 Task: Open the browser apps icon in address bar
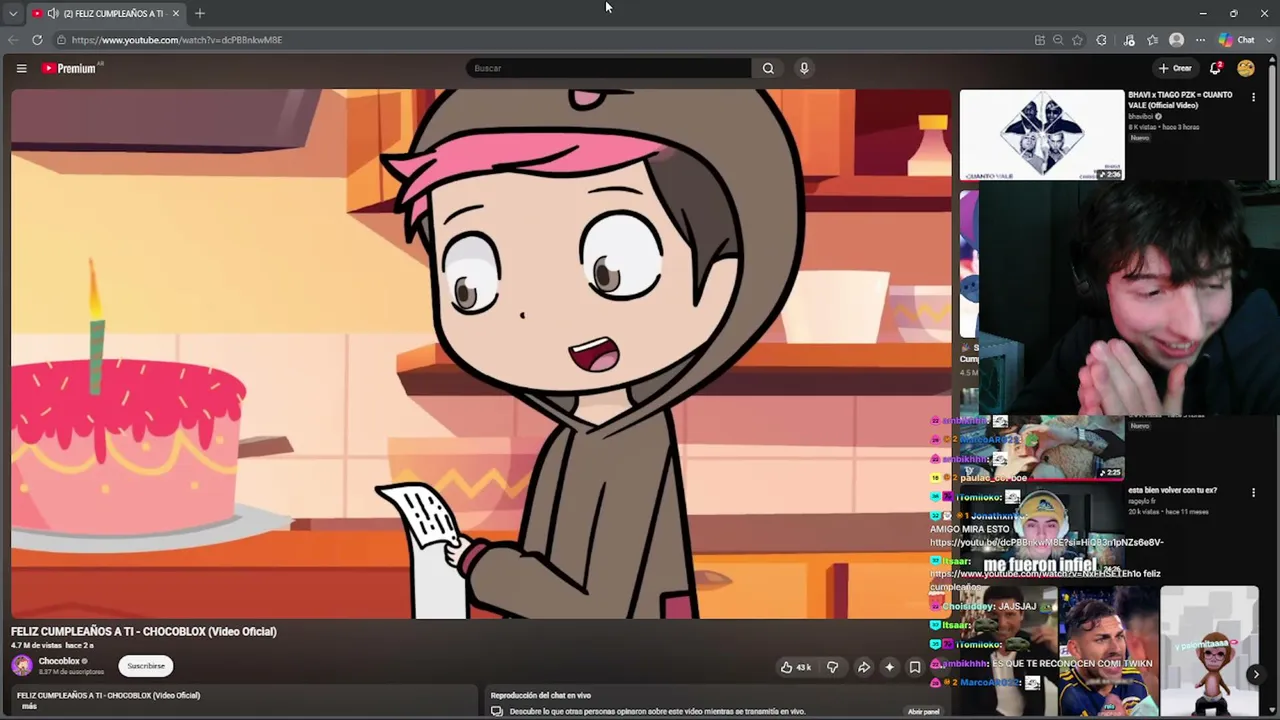(1040, 40)
